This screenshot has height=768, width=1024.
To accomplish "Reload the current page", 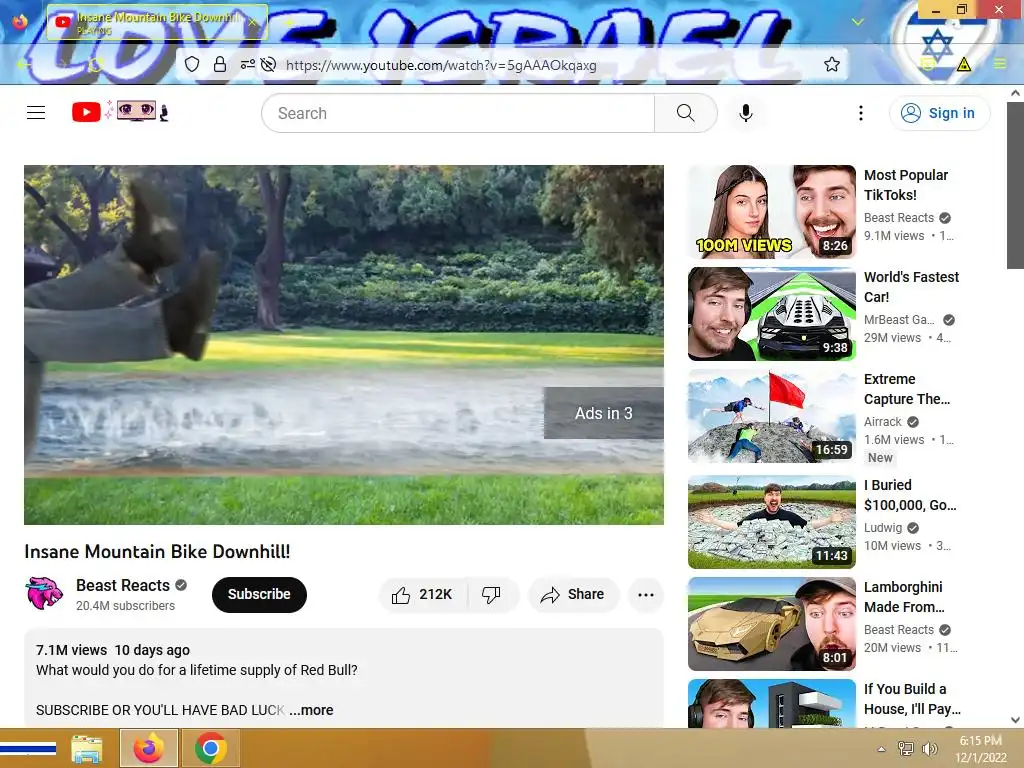I will [x=96, y=64].
